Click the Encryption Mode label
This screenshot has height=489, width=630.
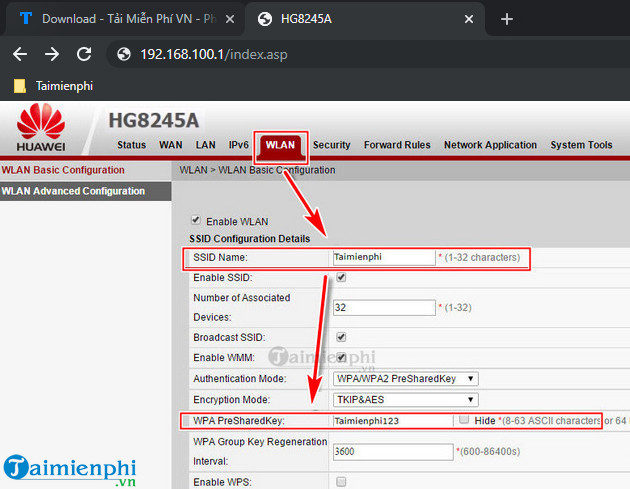coord(231,399)
